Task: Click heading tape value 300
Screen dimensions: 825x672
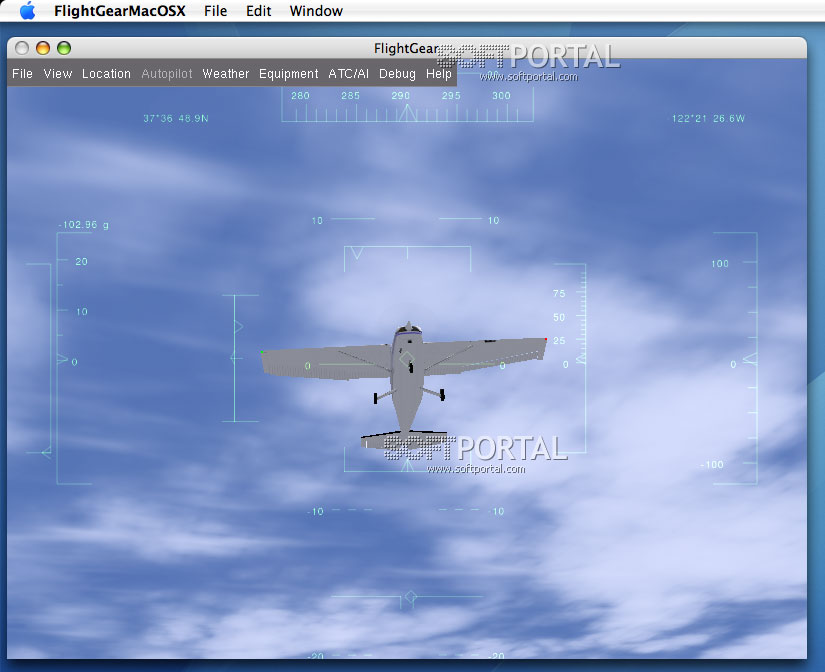Action: [x=501, y=96]
